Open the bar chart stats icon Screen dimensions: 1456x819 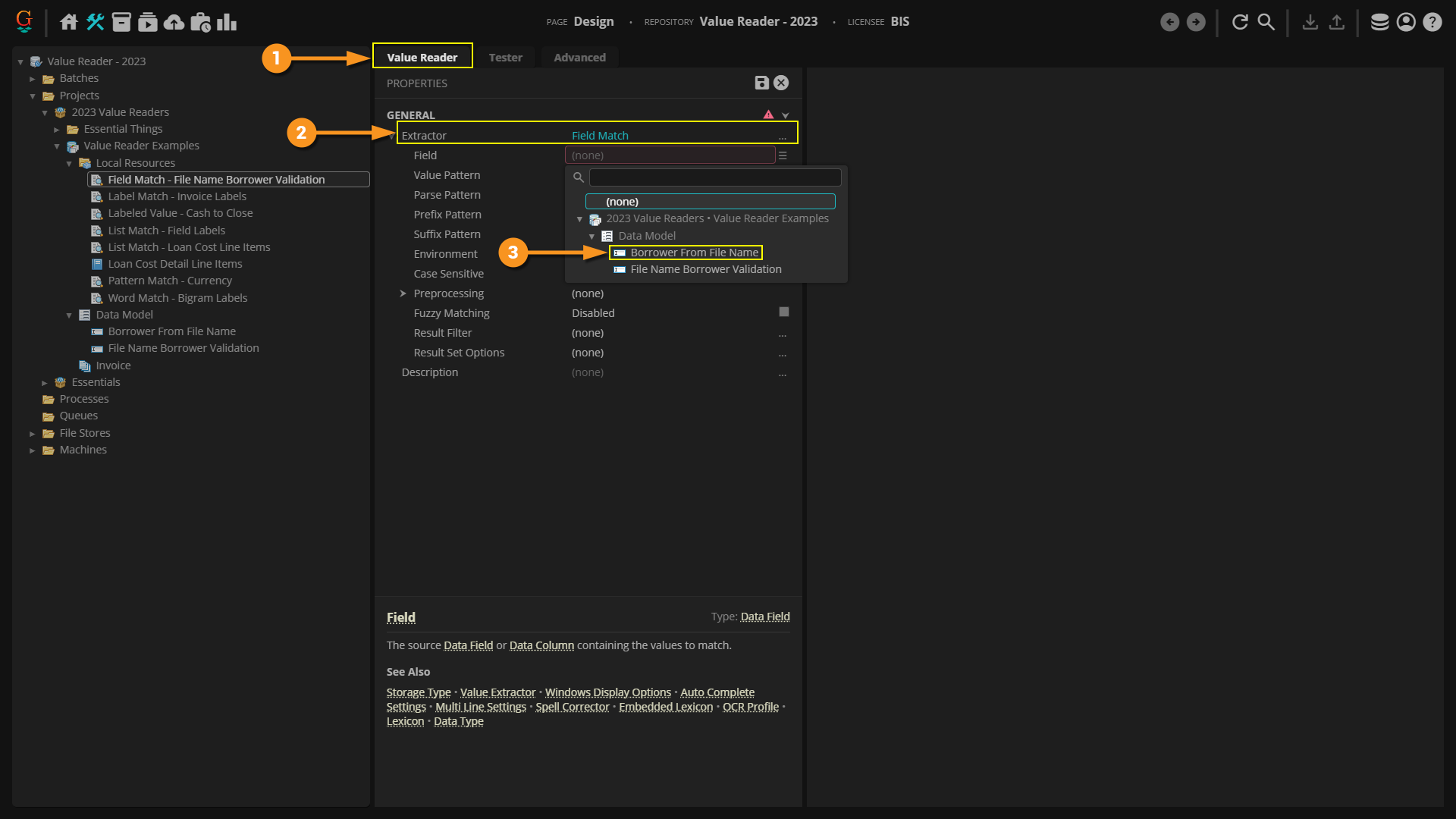click(227, 22)
